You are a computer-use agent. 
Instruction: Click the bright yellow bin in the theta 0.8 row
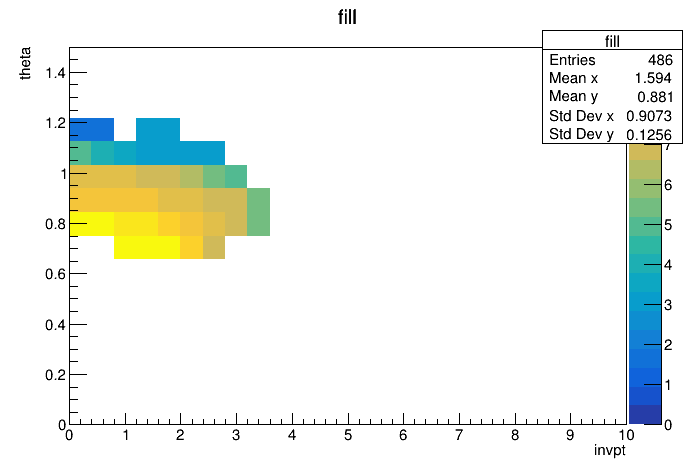coord(91,224)
